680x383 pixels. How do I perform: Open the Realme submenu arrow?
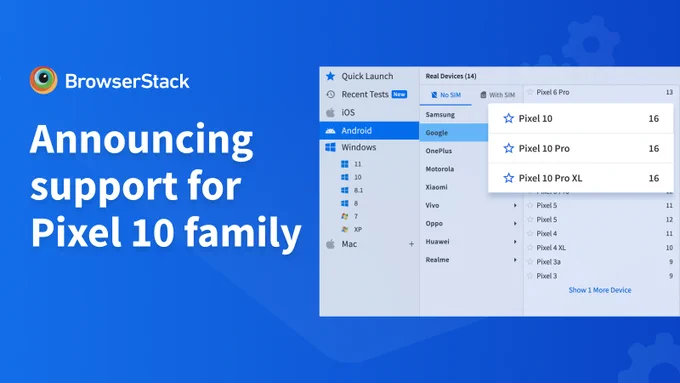pyautogui.click(x=515, y=260)
